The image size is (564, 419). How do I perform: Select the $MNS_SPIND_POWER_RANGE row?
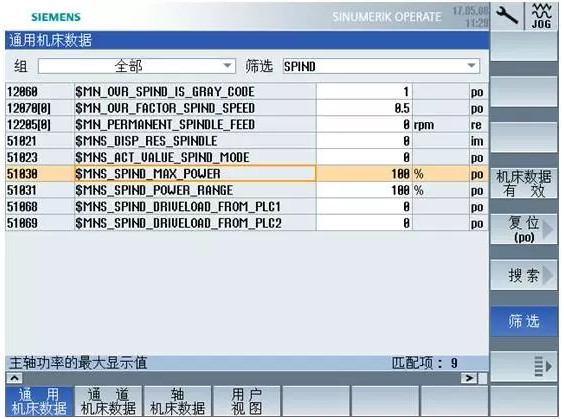pos(246,190)
